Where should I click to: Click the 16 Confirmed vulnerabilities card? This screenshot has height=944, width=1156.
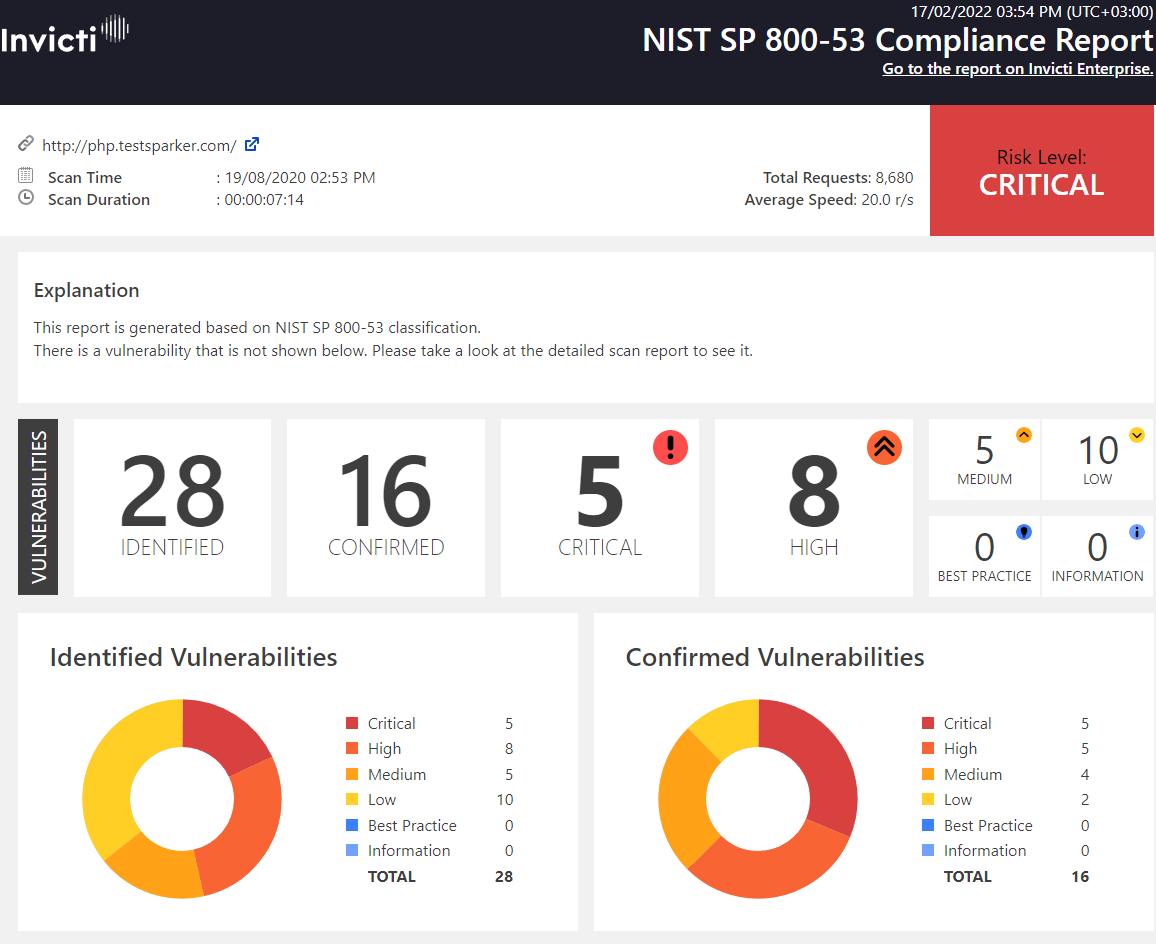[386, 507]
